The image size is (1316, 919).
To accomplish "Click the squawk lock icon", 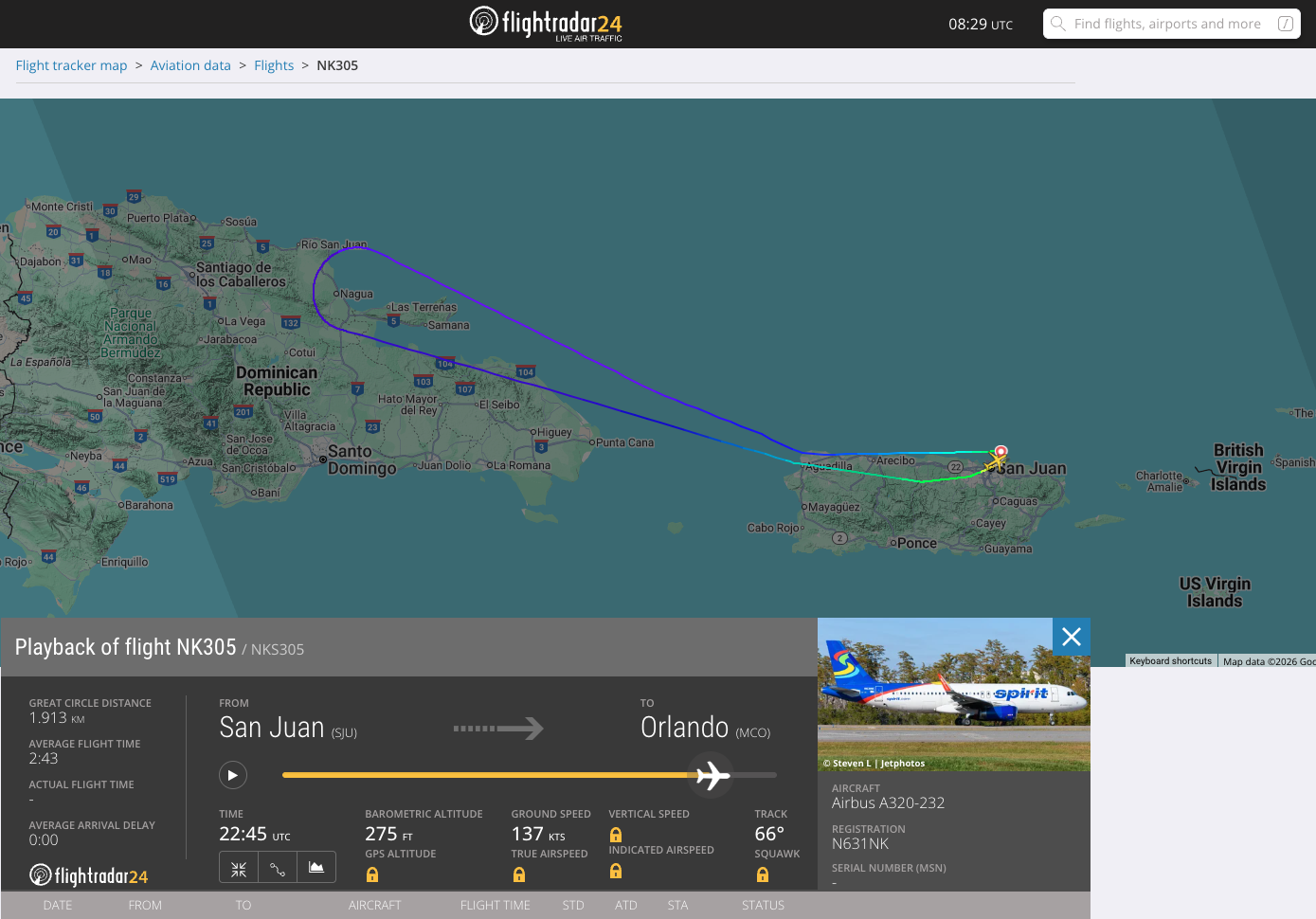I will point(763,874).
